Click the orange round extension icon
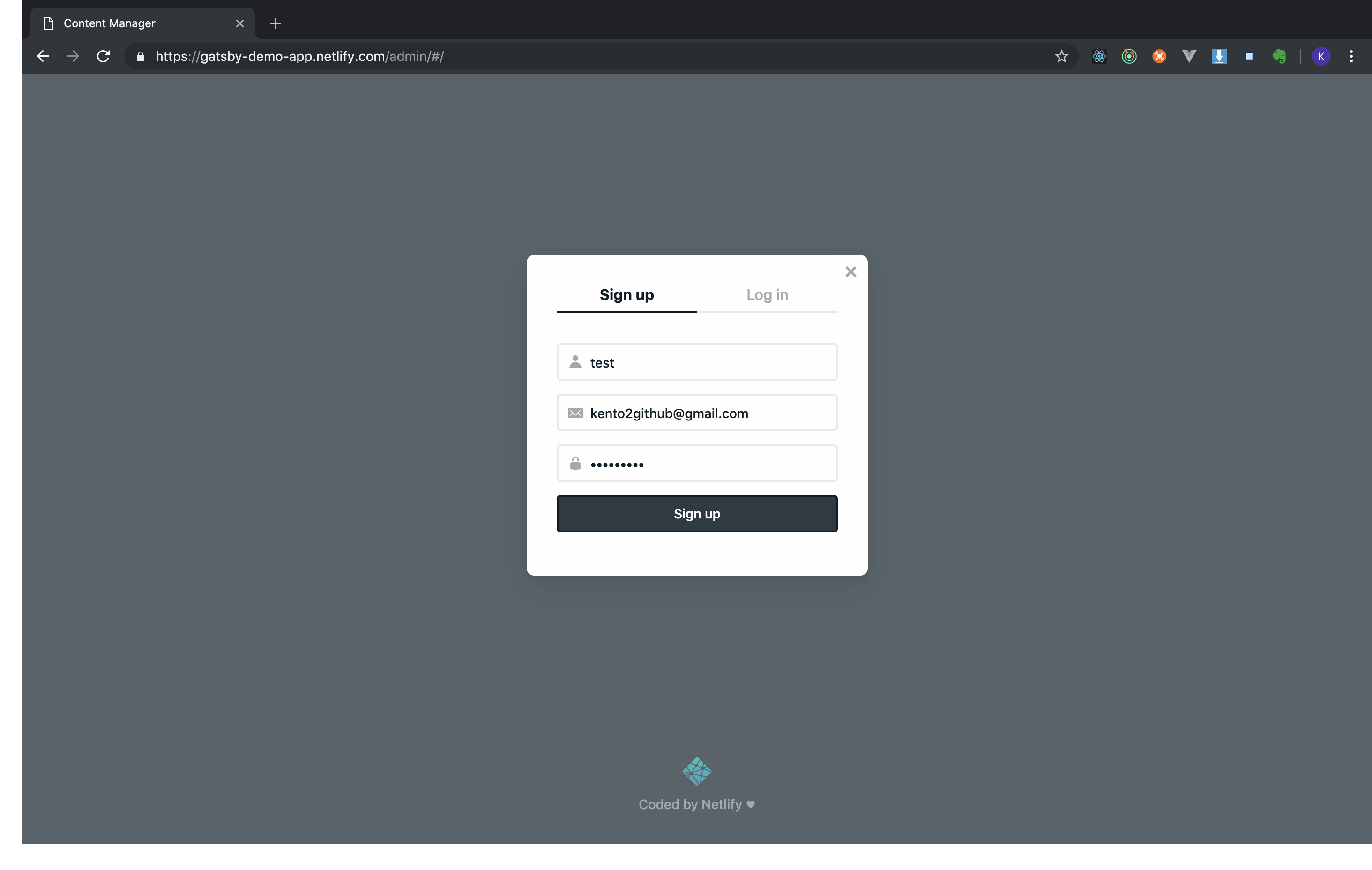This screenshot has height=870, width=1372. 1159,56
